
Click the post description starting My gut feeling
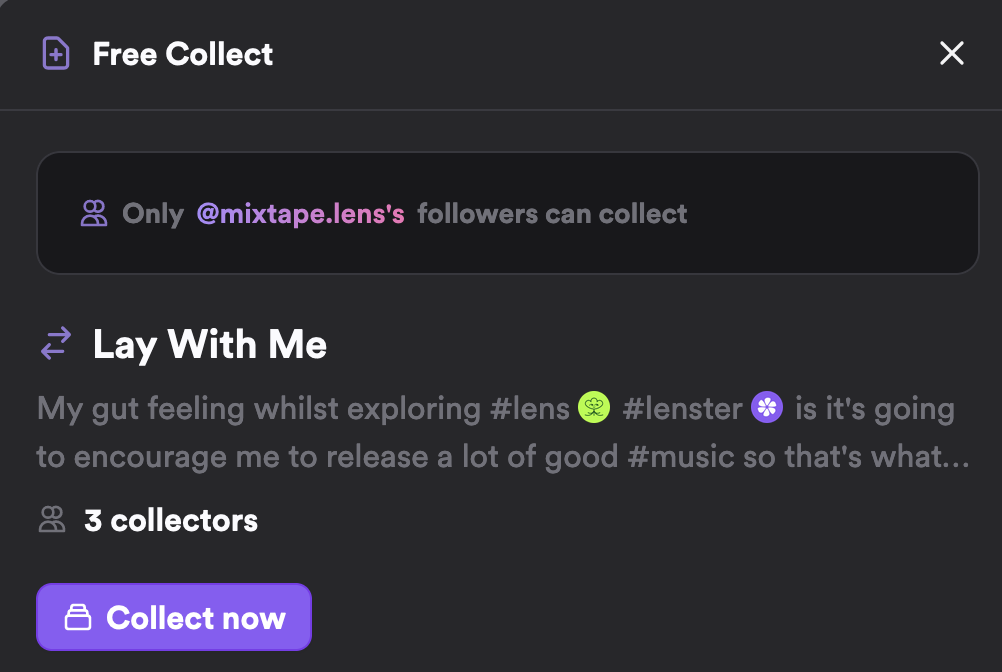coord(503,432)
